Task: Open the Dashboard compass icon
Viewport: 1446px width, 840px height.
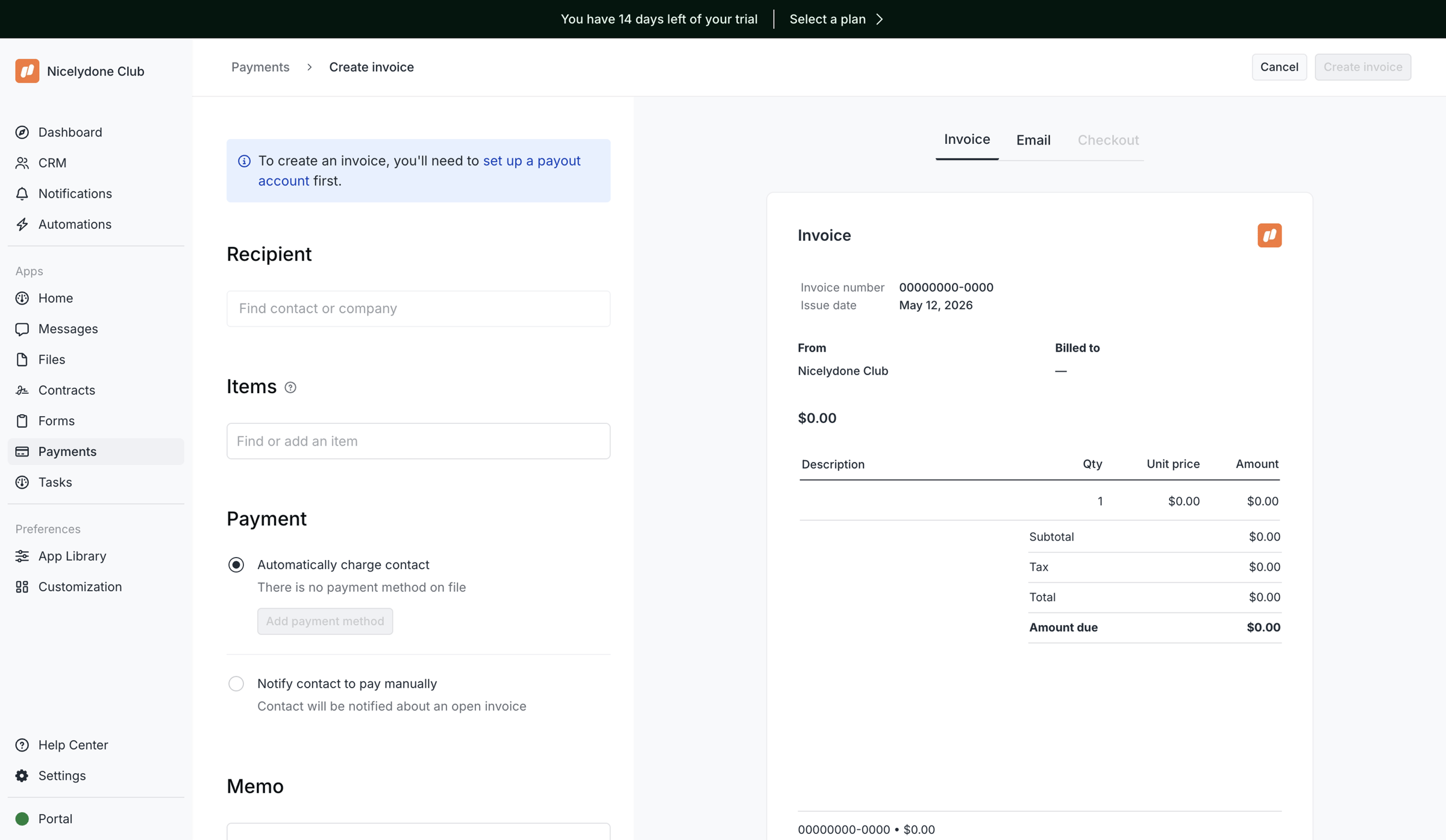Action: [x=22, y=132]
